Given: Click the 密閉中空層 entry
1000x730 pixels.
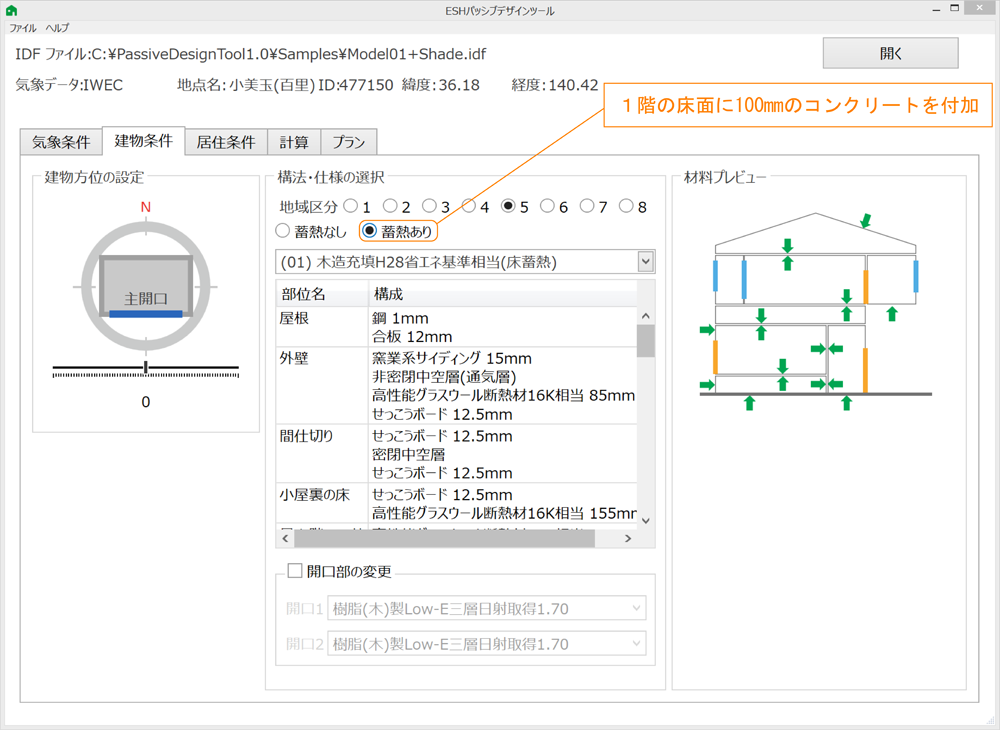Looking at the screenshot, I should pyautogui.click(x=408, y=455).
